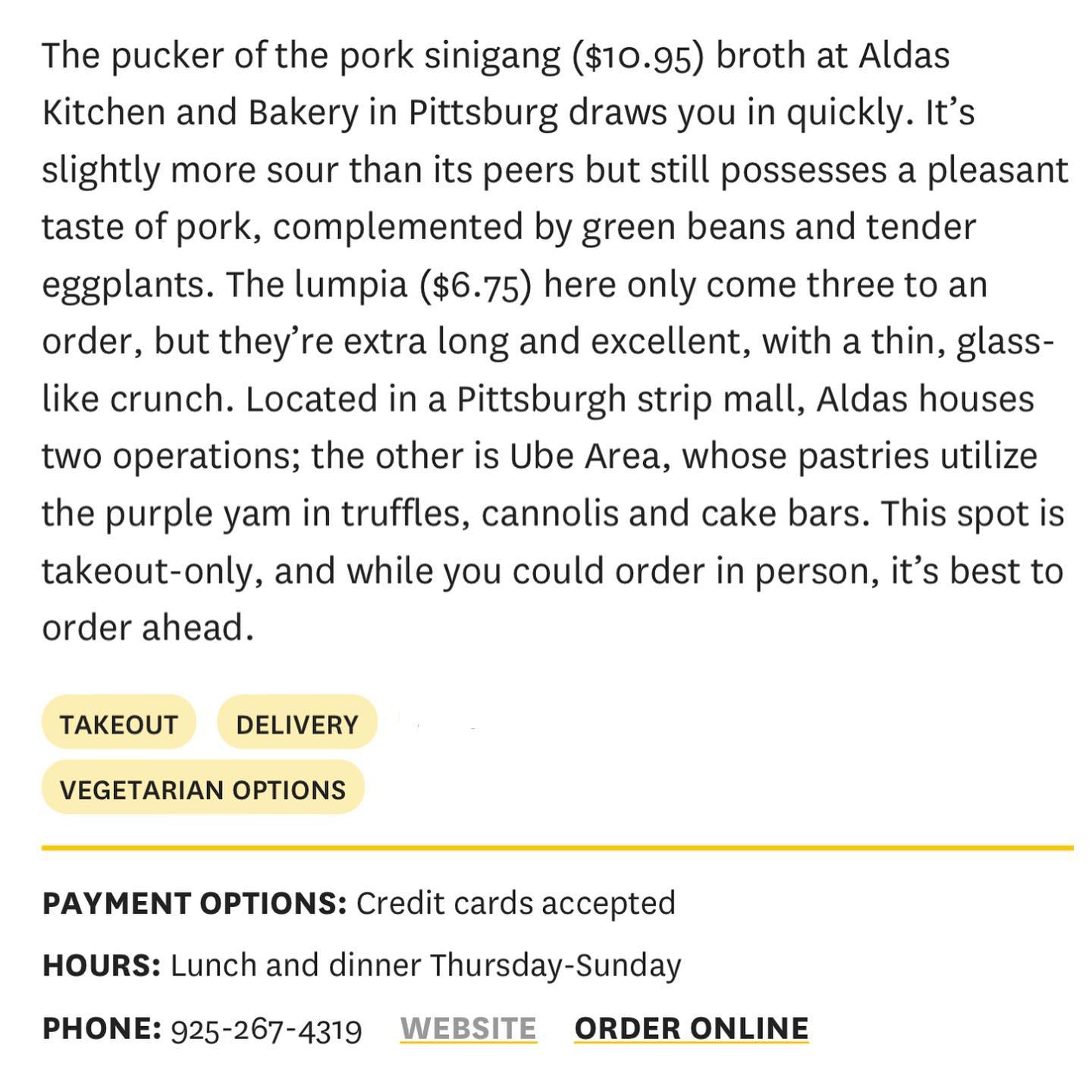Click the phone number 925-267-4319
Viewport: 1092px width, 1092px height.
click(266, 1029)
